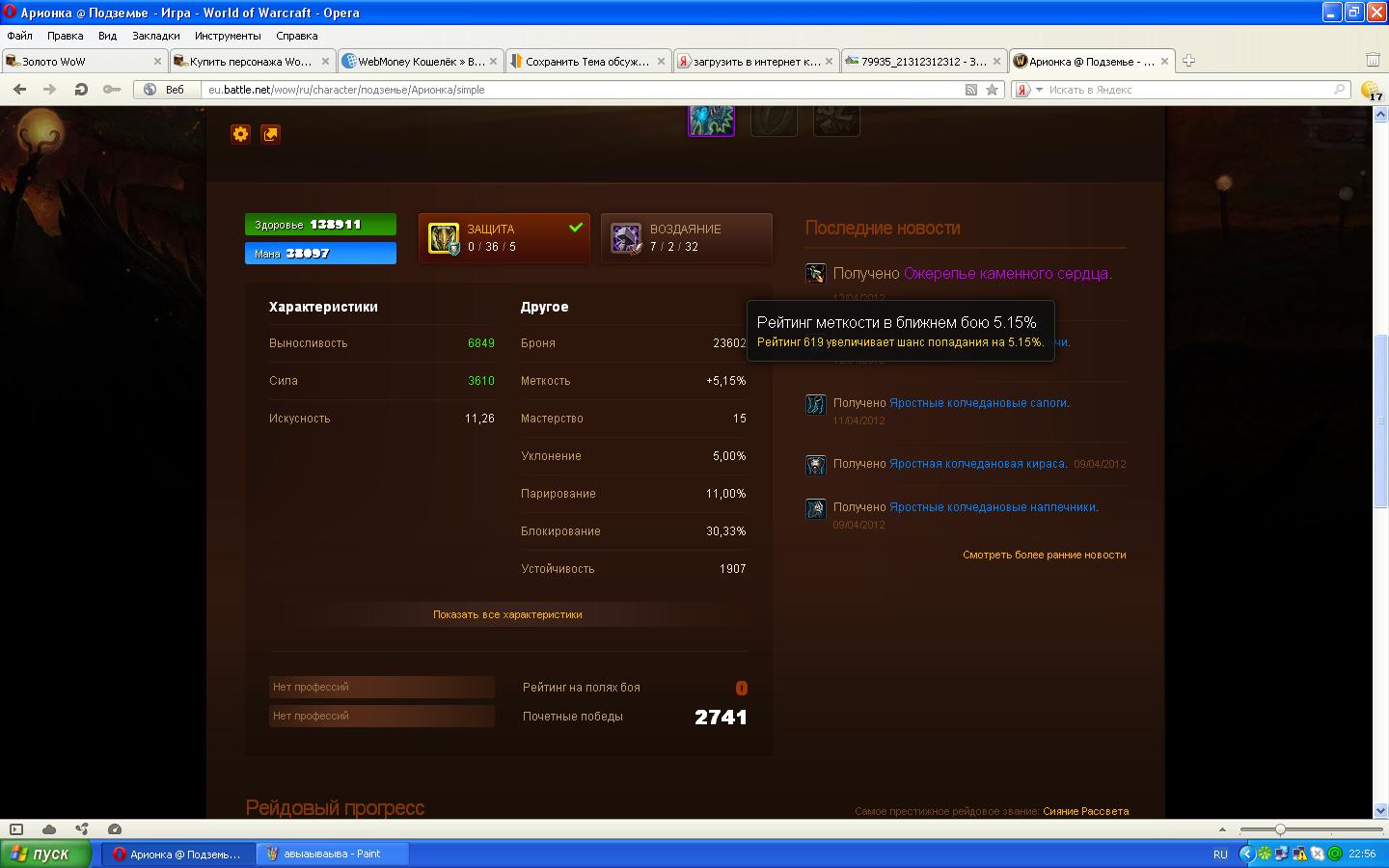Click the browser Back arrow
Image resolution: width=1389 pixels, height=868 pixels.
pos(19,89)
